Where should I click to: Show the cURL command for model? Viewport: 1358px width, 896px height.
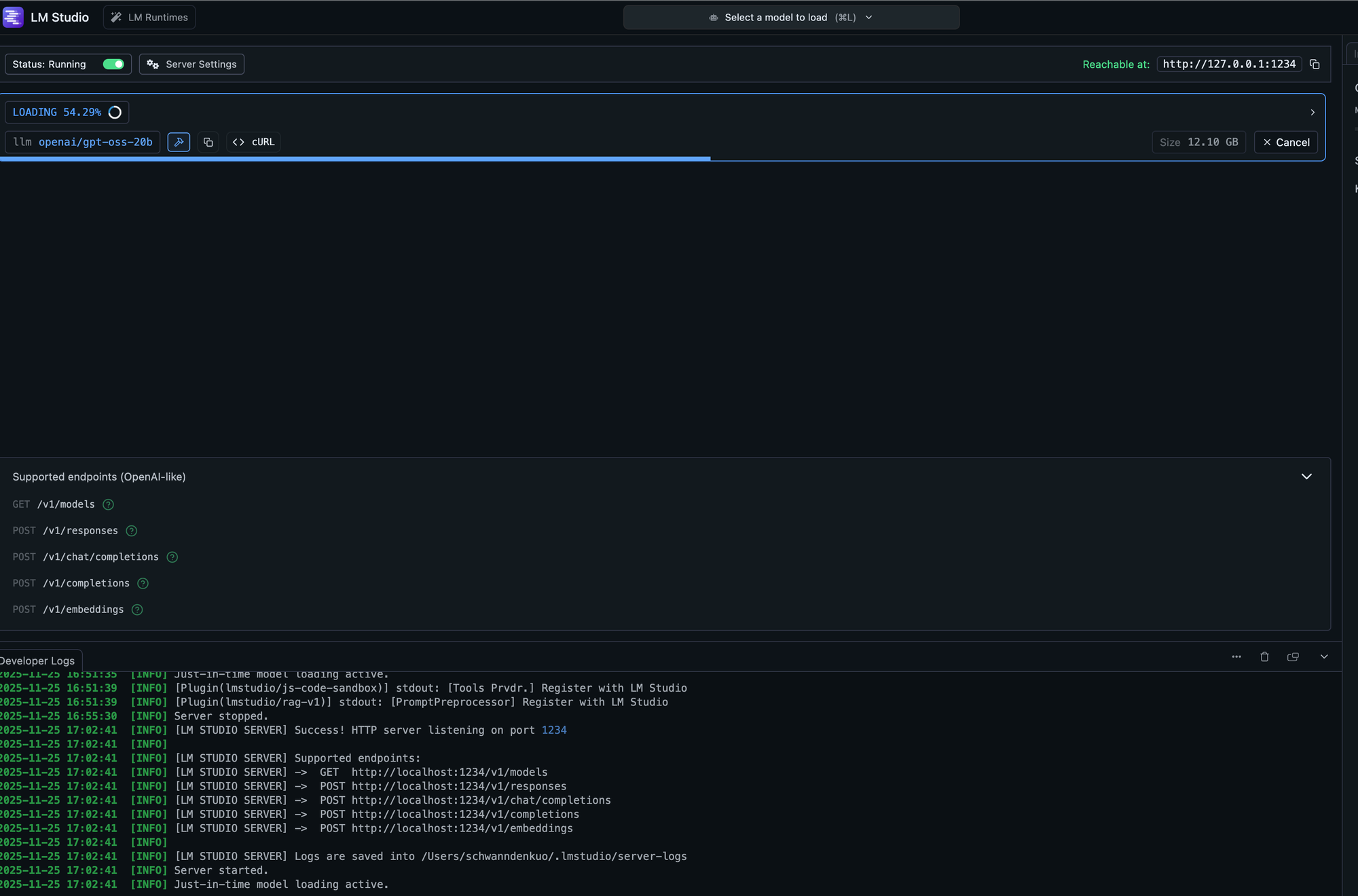coord(254,142)
